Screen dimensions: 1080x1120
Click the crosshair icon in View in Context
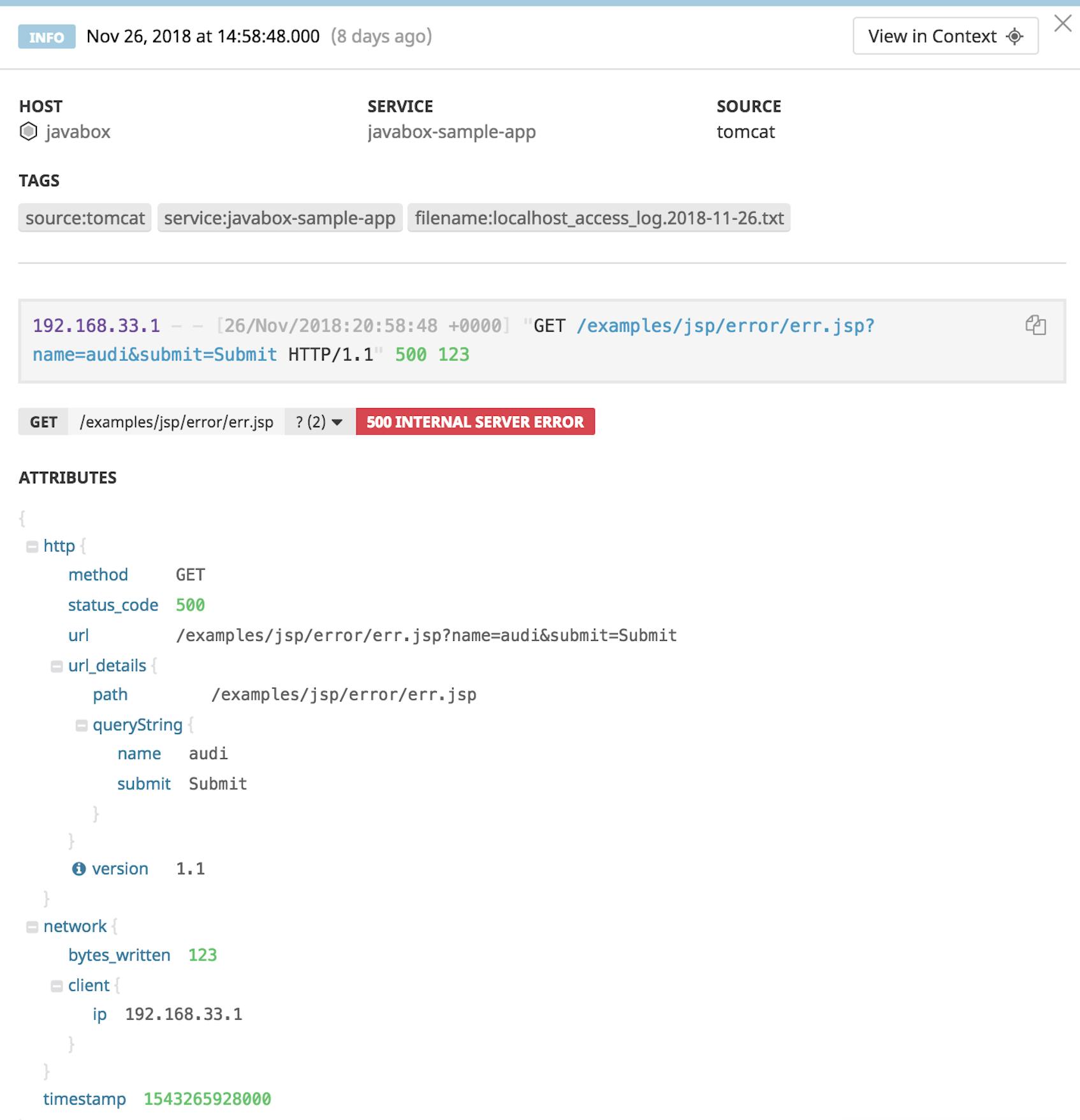(x=1014, y=36)
